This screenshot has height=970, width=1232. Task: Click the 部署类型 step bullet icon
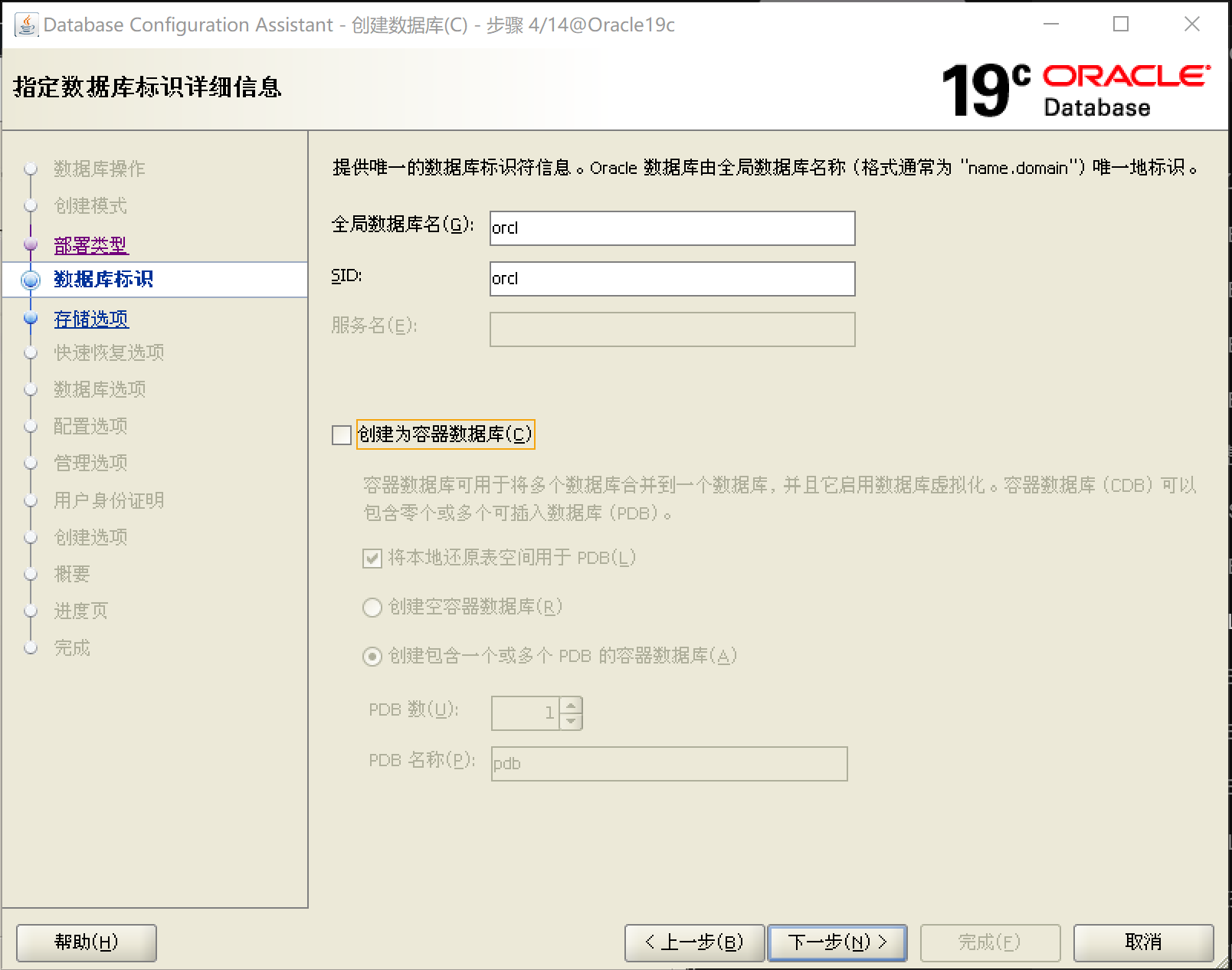click(x=31, y=244)
